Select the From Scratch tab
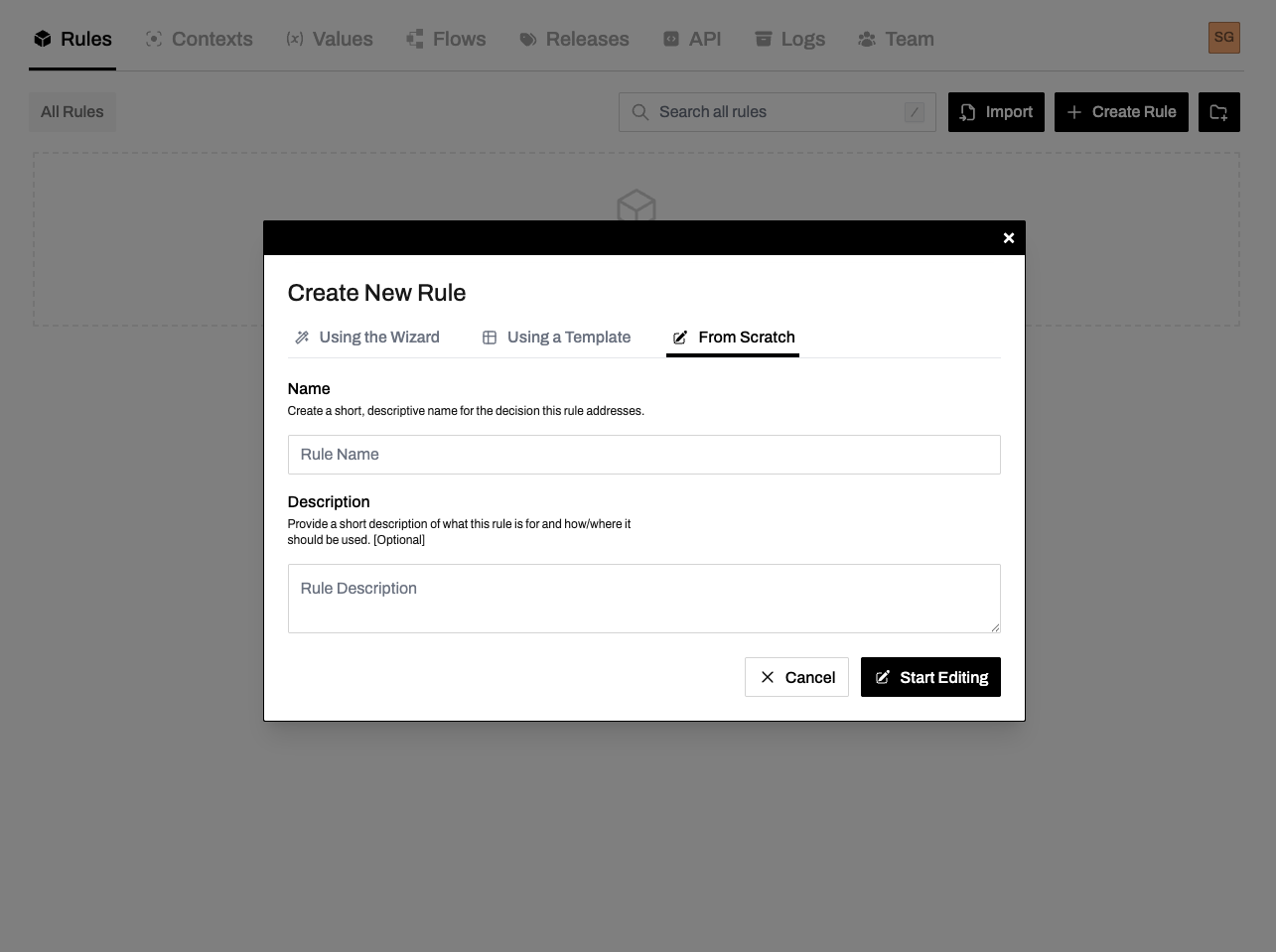1276x952 pixels. 734,338
